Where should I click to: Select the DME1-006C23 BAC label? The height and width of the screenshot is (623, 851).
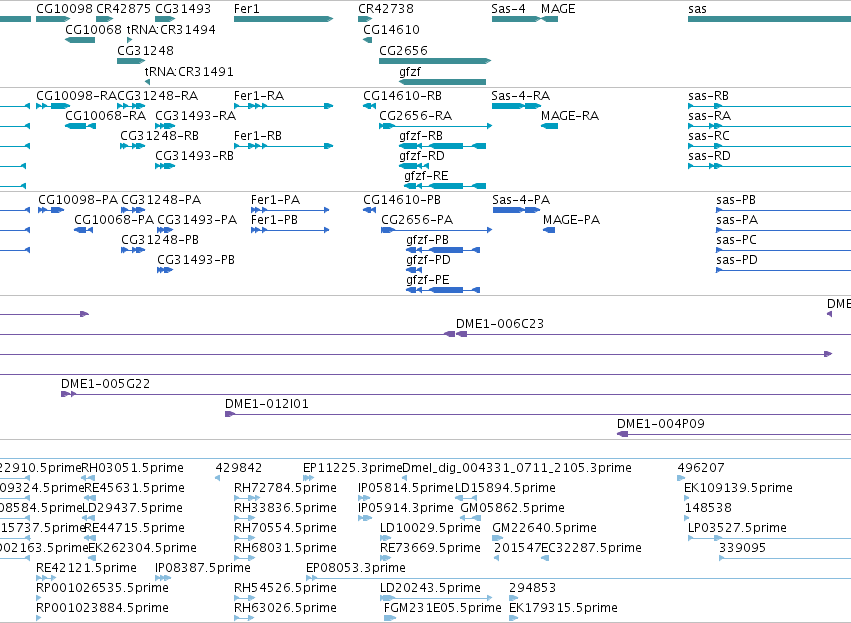click(500, 324)
